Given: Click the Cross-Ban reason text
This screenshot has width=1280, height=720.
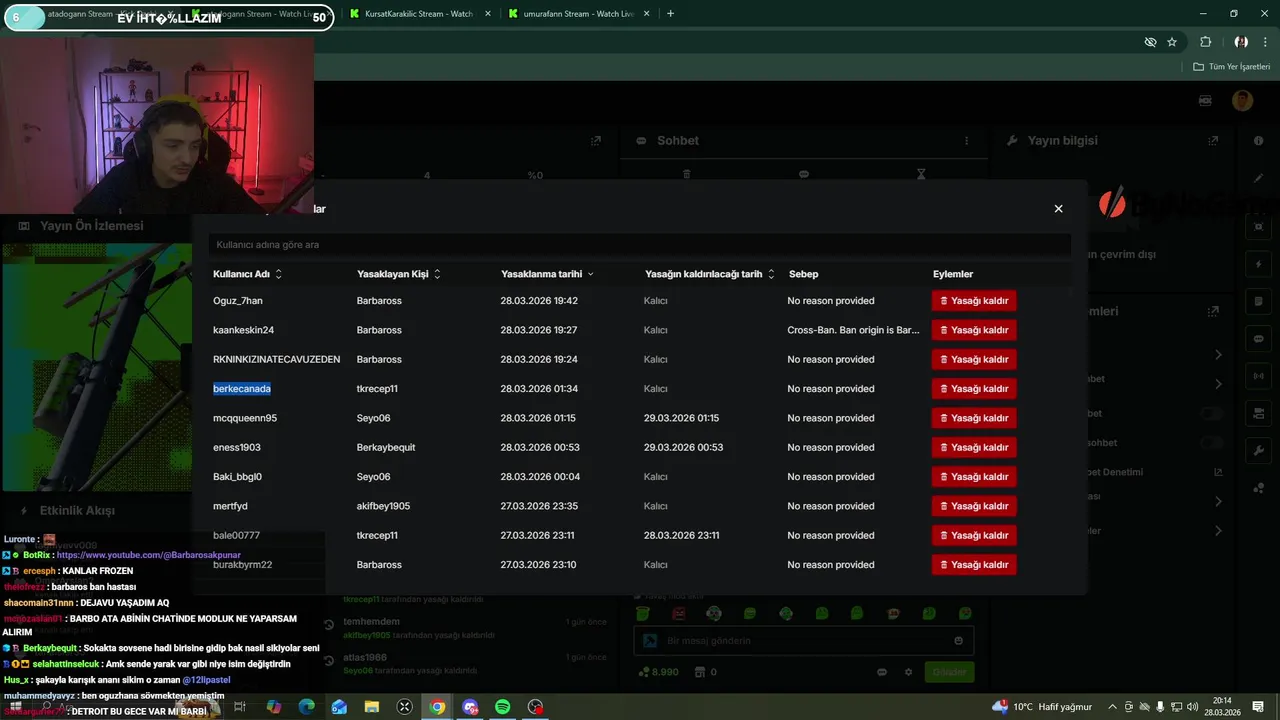Looking at the screenshot, I should [x=853, y=330].
